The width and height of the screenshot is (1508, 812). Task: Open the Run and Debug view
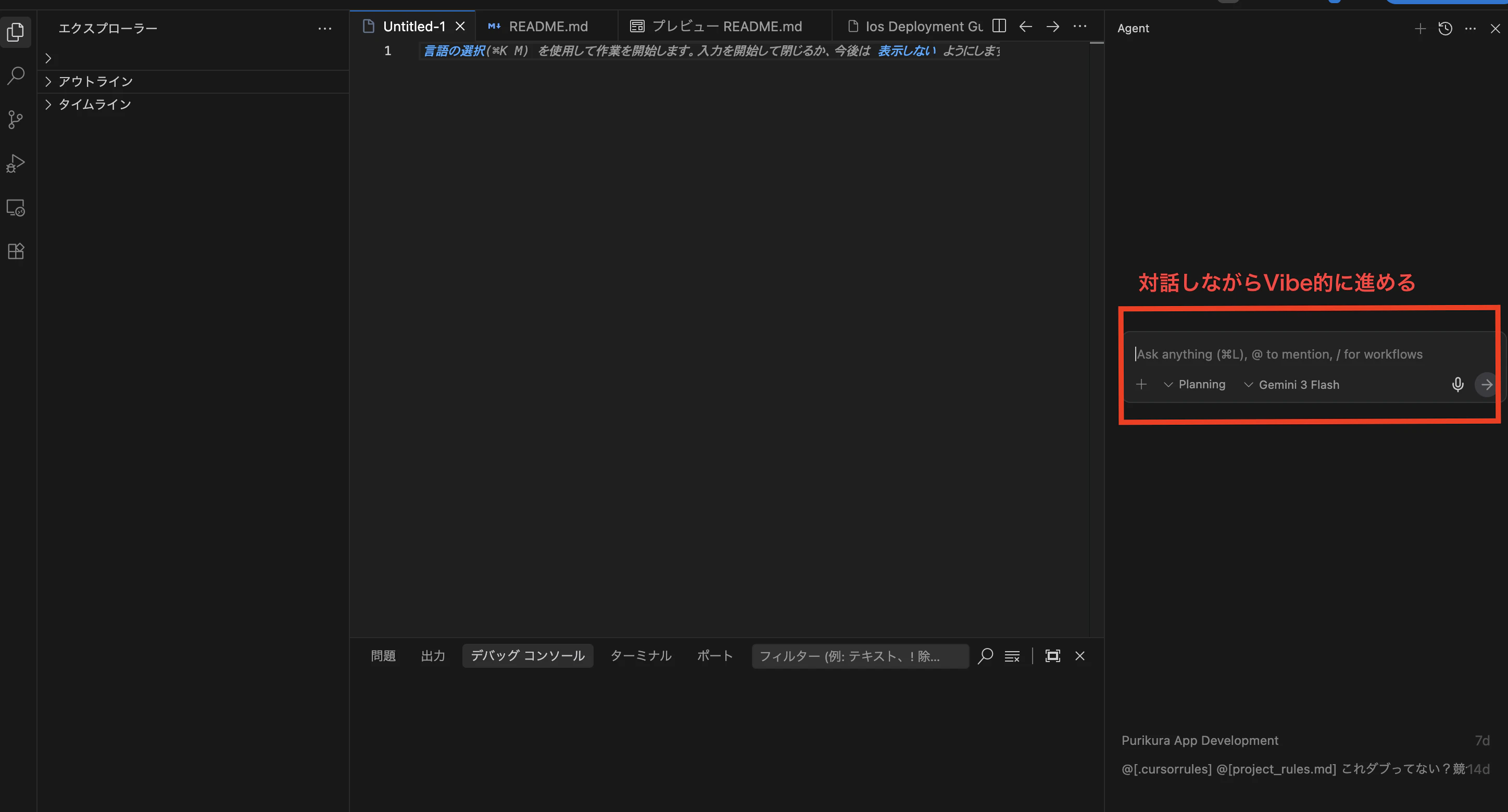point(16,163)
